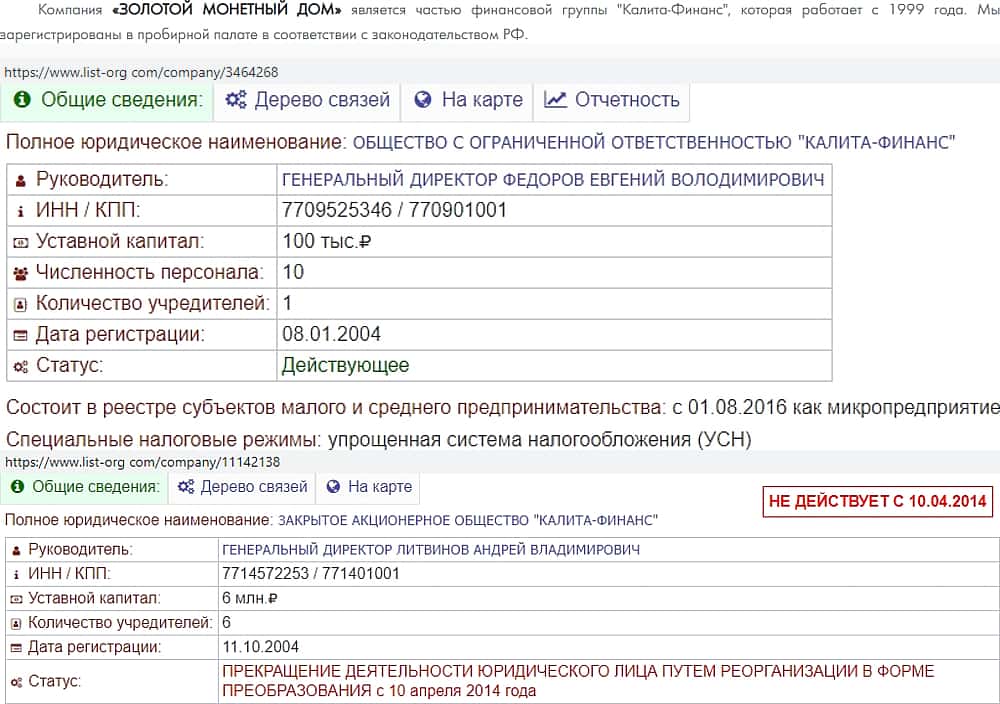Click line 'Состоит в реестре субъектов малого'
Image resolution: width=1000 pixels, height=704 pixels.
coord(503,407)
